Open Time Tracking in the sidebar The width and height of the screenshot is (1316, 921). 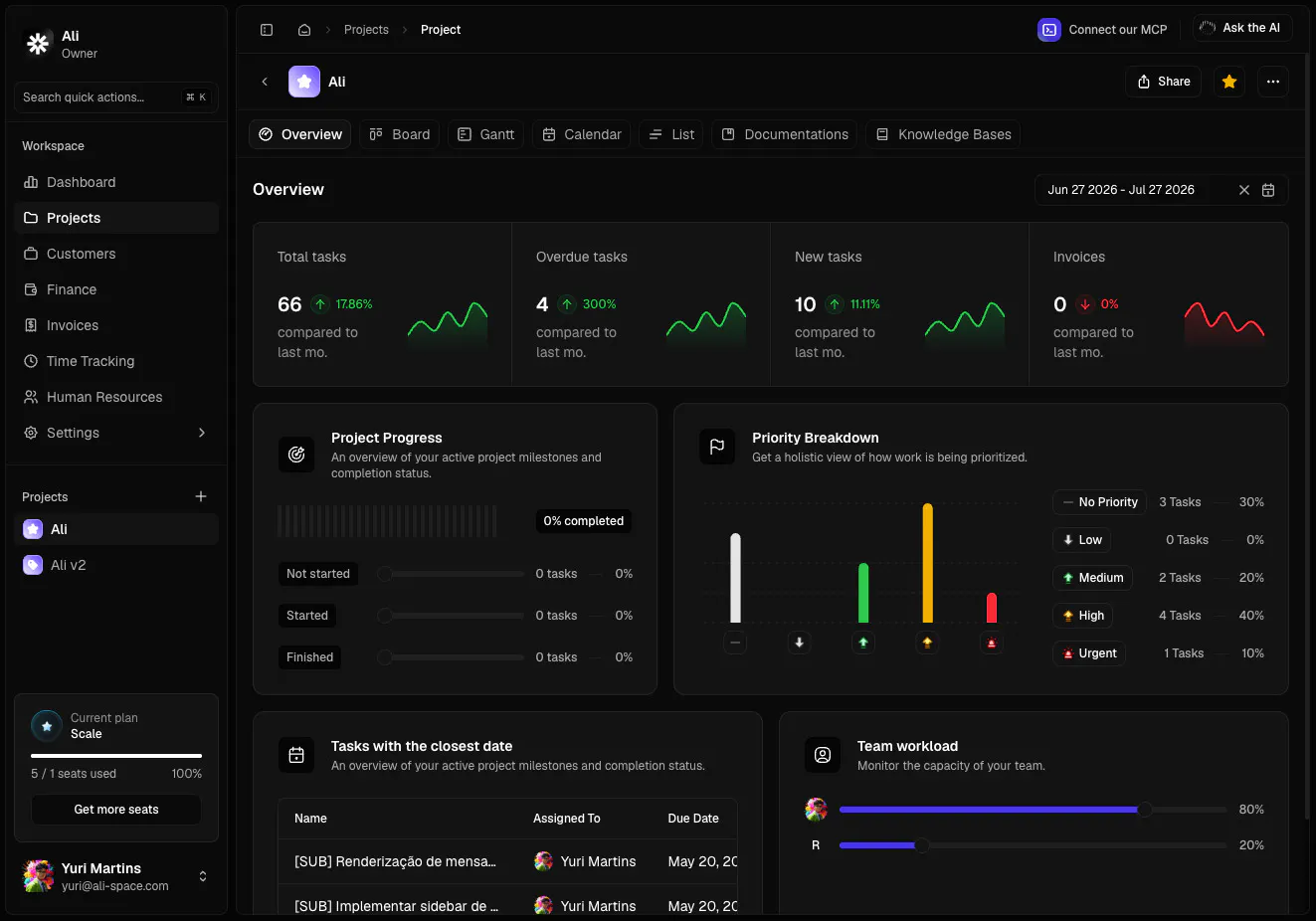point(116,361)
